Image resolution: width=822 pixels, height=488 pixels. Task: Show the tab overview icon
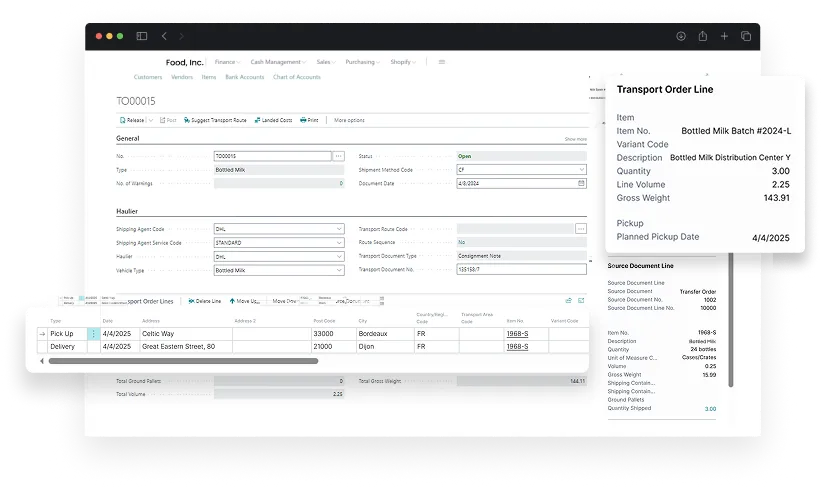pyautogui.click(x=746, y=36)
